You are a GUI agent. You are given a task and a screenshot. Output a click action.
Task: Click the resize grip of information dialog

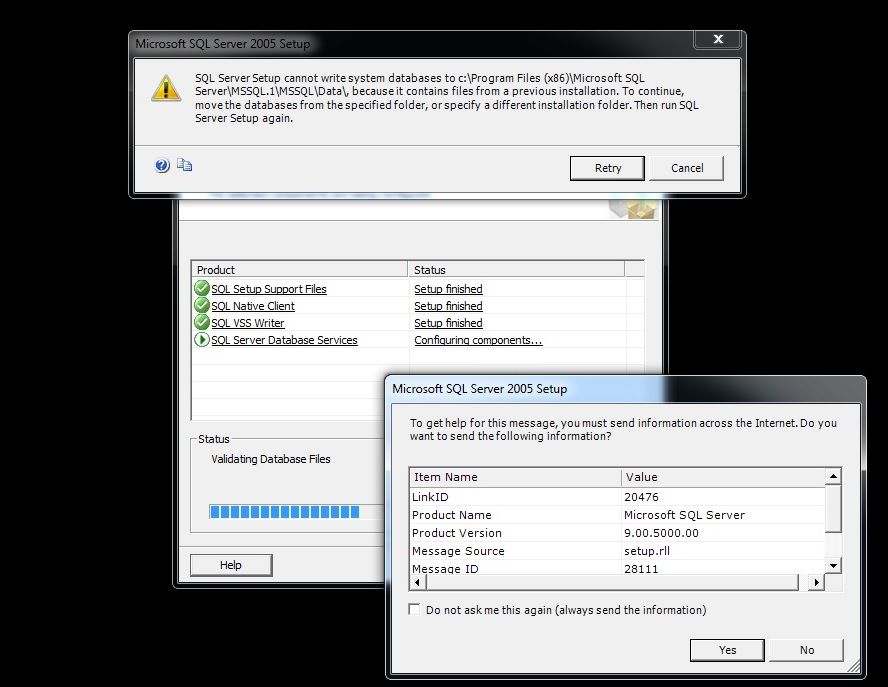[854, 667]
